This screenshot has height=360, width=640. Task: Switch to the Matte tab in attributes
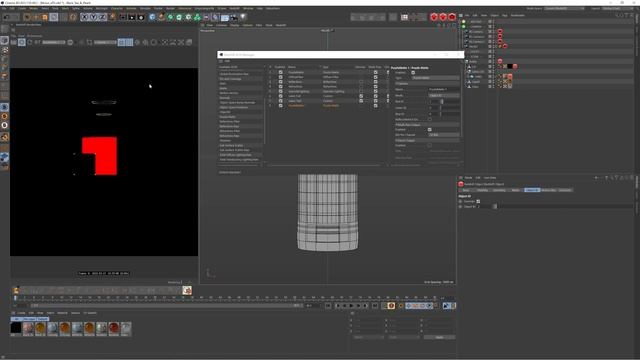pyautogui.click(x=516, y=190)
